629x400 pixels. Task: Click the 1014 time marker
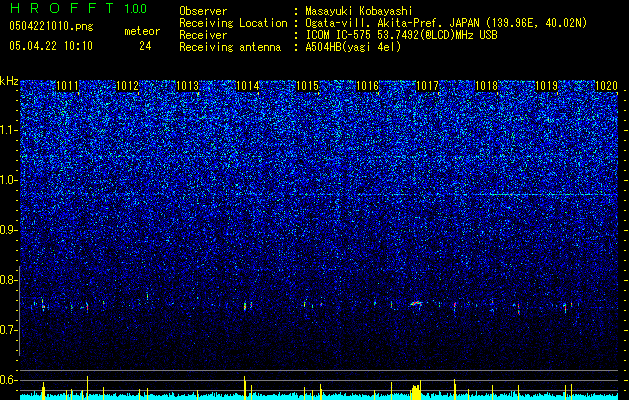click(x=248, y=86)
